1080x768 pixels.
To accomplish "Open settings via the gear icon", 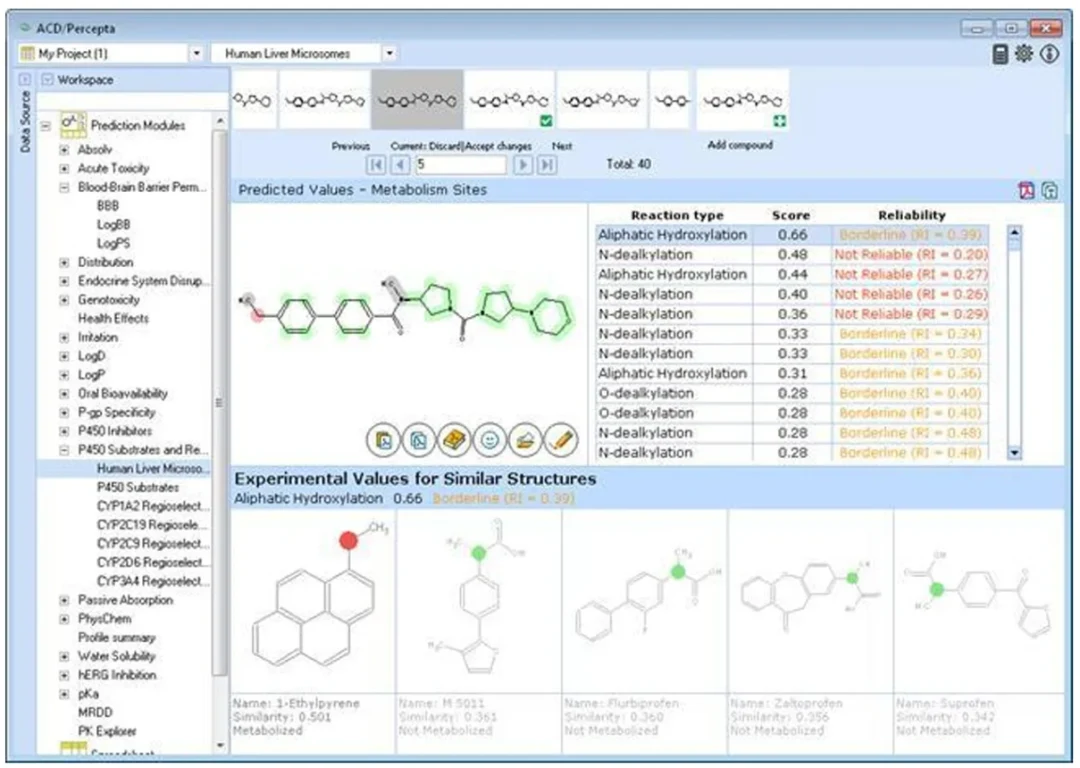I will (1024, 53).
